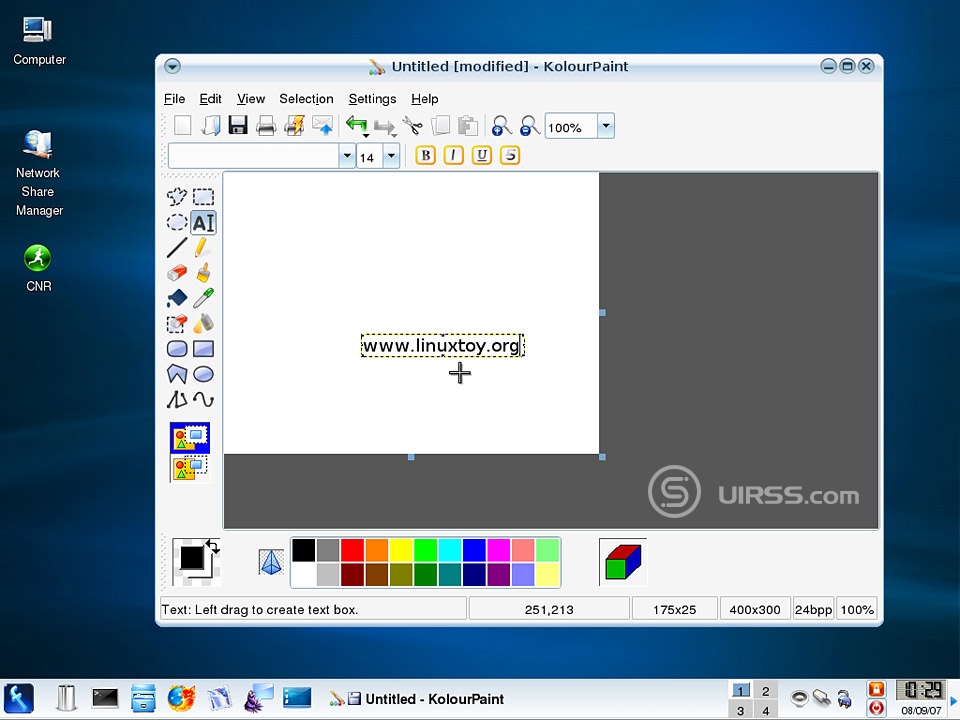Toggle Underline text formatting
Viewport: 960px width, 720px height.
482,156
